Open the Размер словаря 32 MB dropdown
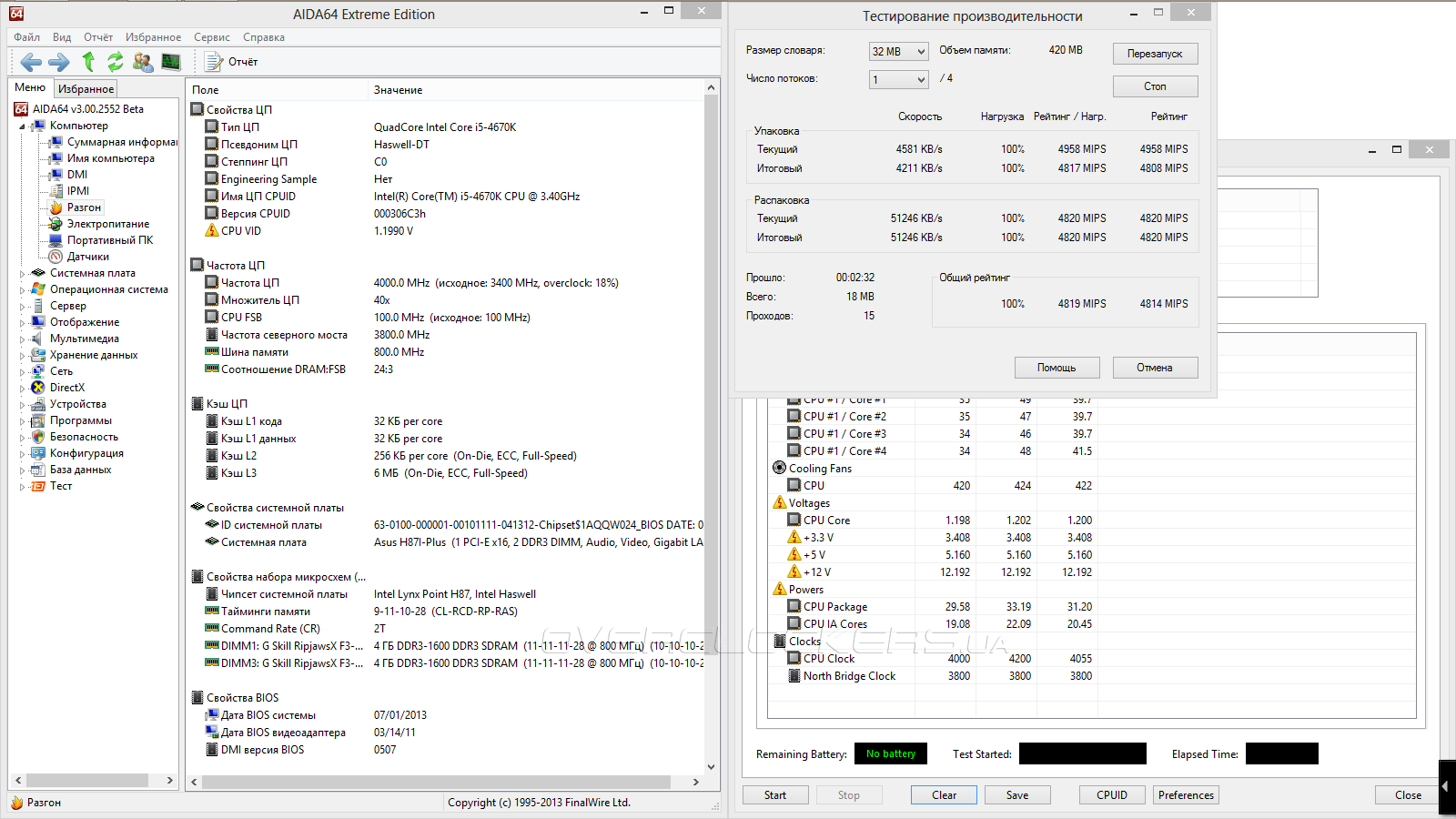Viewport: 1456px width, 819px height. [899, 52]
